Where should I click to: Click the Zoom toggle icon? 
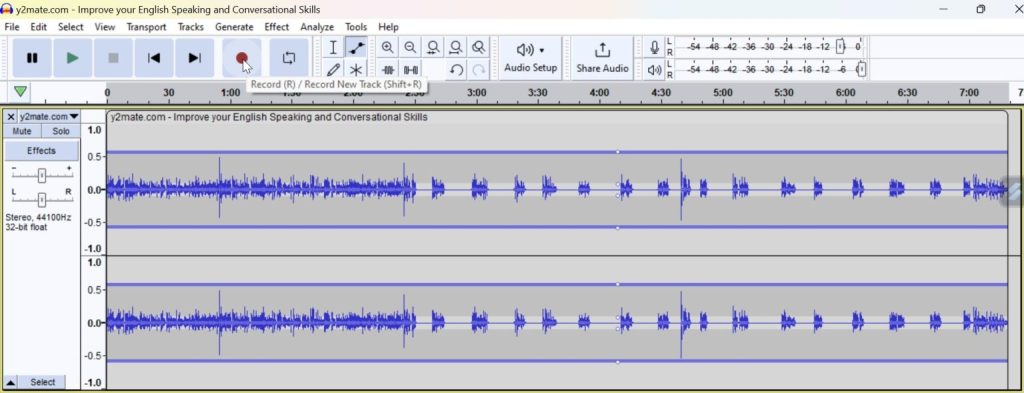click(x=479, y=47)
